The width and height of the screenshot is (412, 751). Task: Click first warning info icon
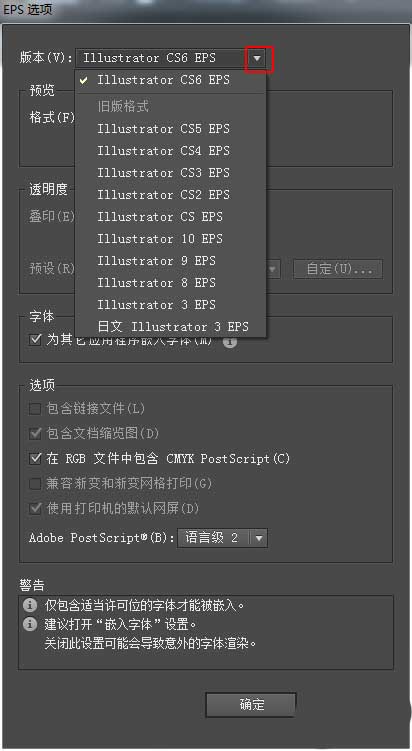[30, 605]
